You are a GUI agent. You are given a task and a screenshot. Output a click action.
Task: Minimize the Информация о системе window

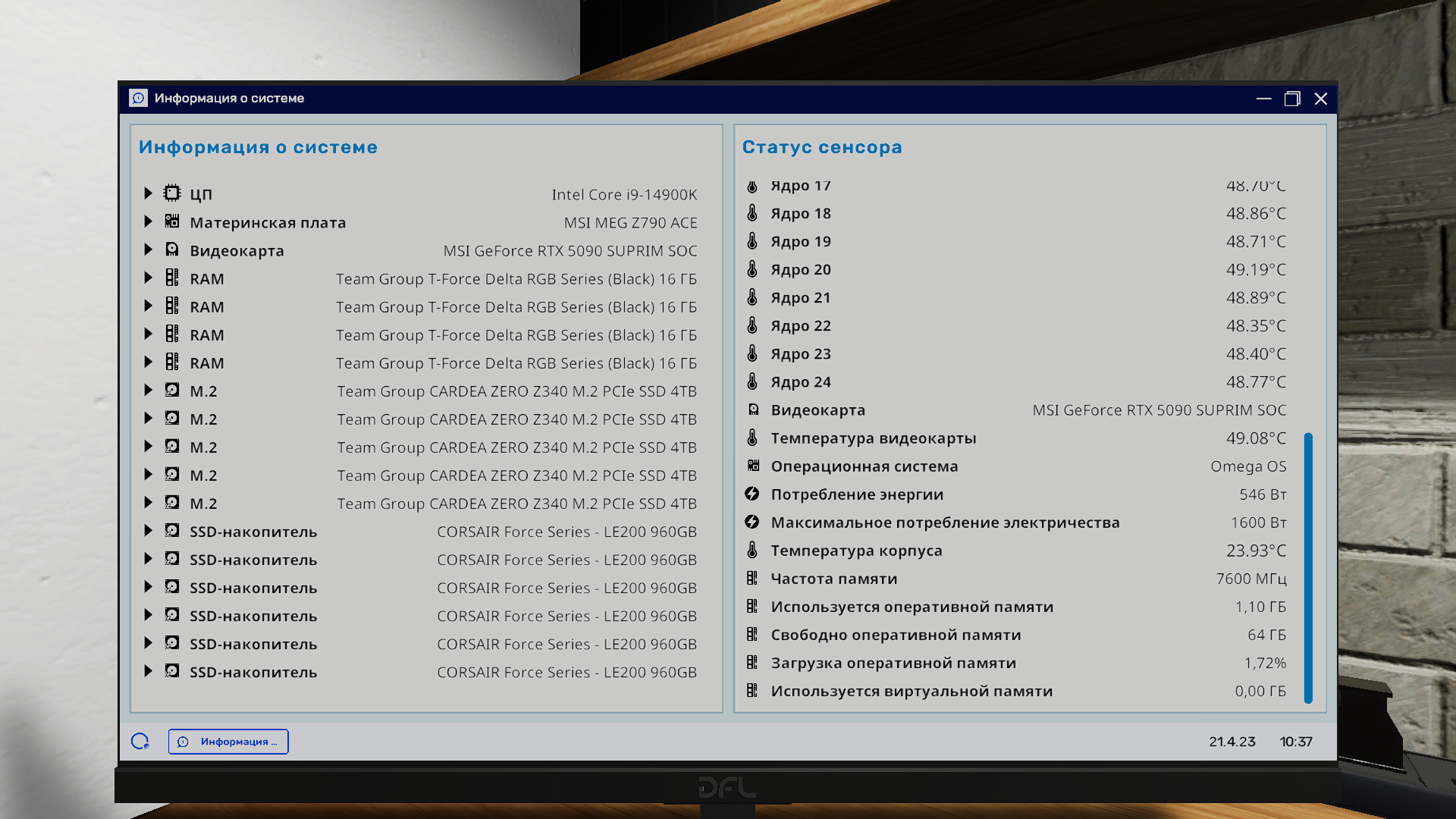1263,99
